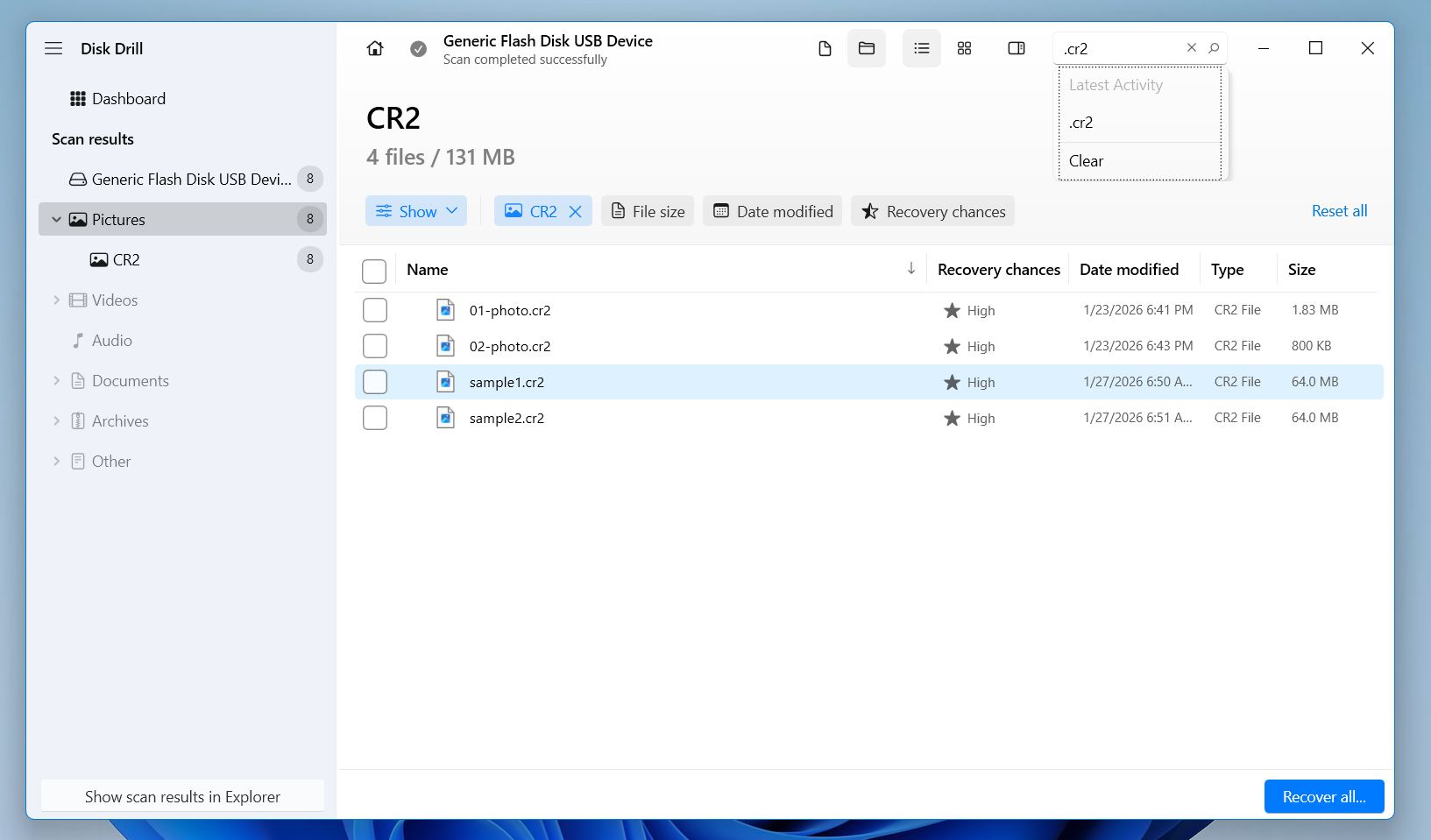The image size is (1431, 840).
Task: Open the Show filter dropdown
Action: click(x=416, y=211)
